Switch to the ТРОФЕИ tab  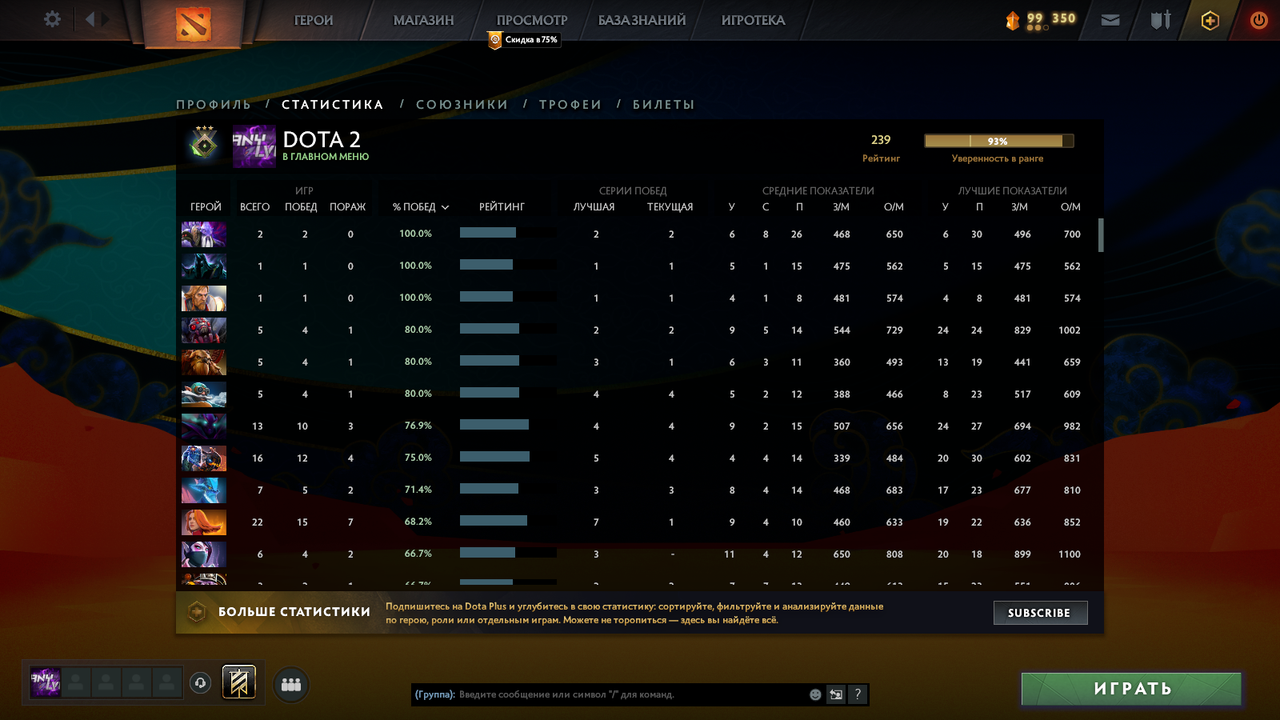click(x=570, y=104)
